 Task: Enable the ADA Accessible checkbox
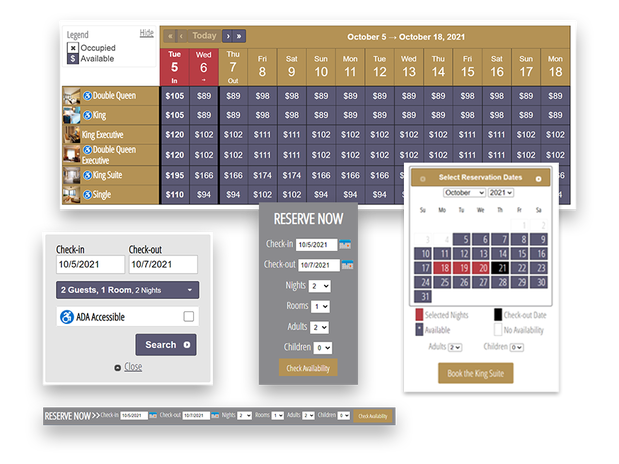(188, 317)
